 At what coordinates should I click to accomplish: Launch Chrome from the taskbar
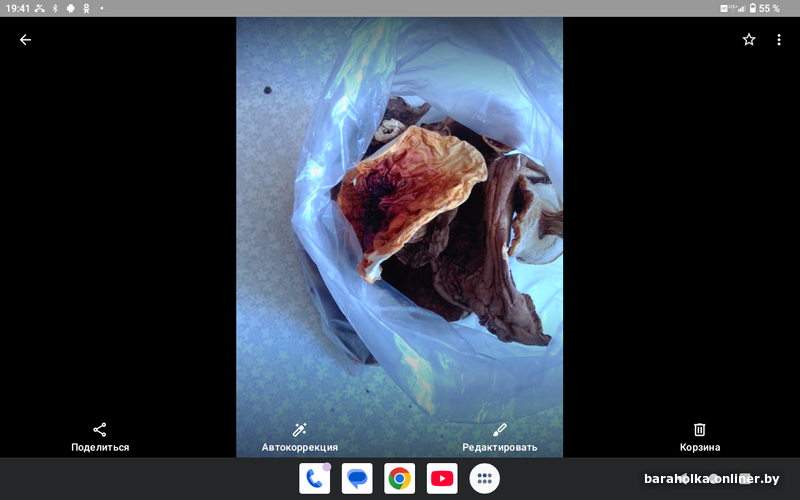coord(399,479)
